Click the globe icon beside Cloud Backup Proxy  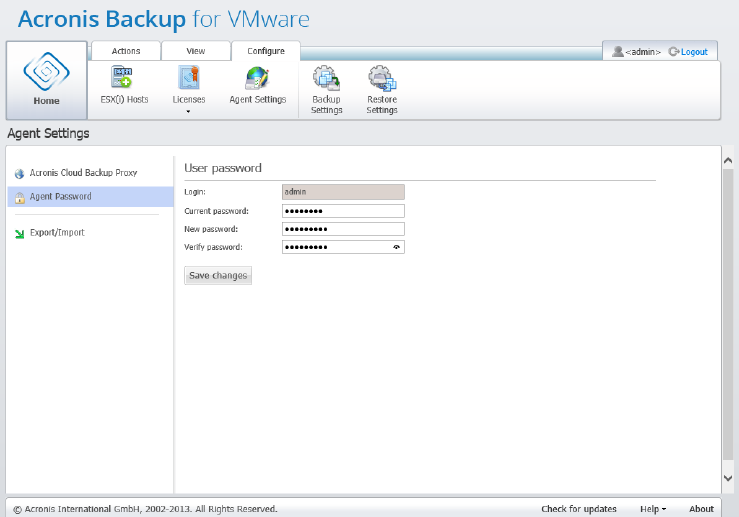coord(19,173)
